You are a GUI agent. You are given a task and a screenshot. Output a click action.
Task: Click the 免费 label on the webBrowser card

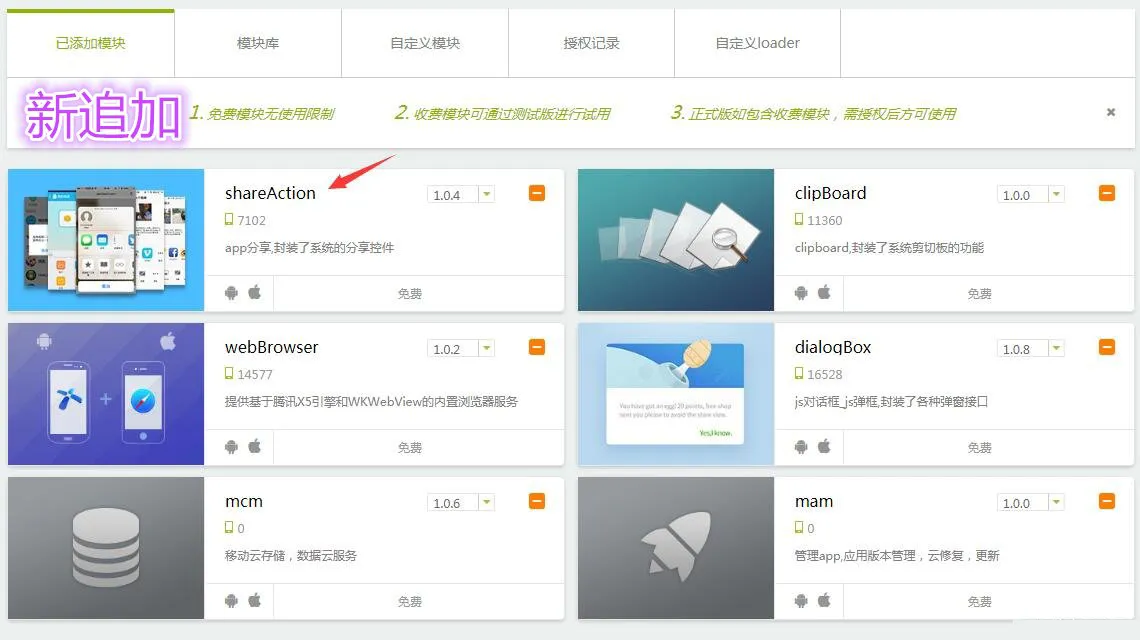409,447
